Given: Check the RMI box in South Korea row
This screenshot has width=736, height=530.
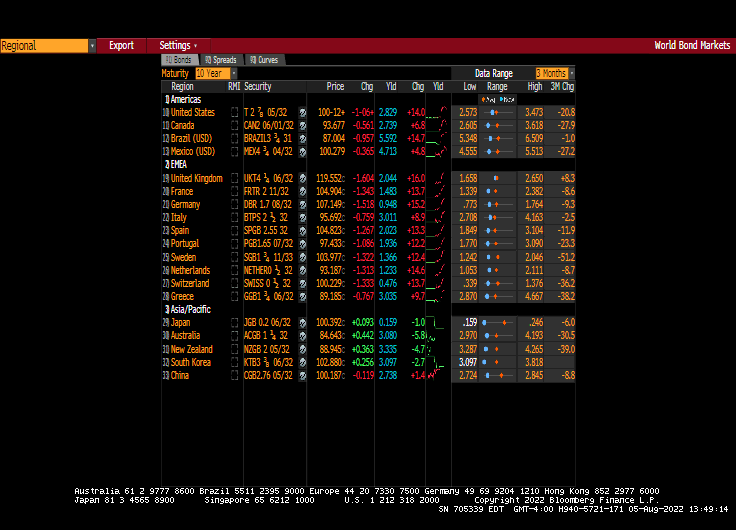Looking at the screenshot, I should [234, 362].
